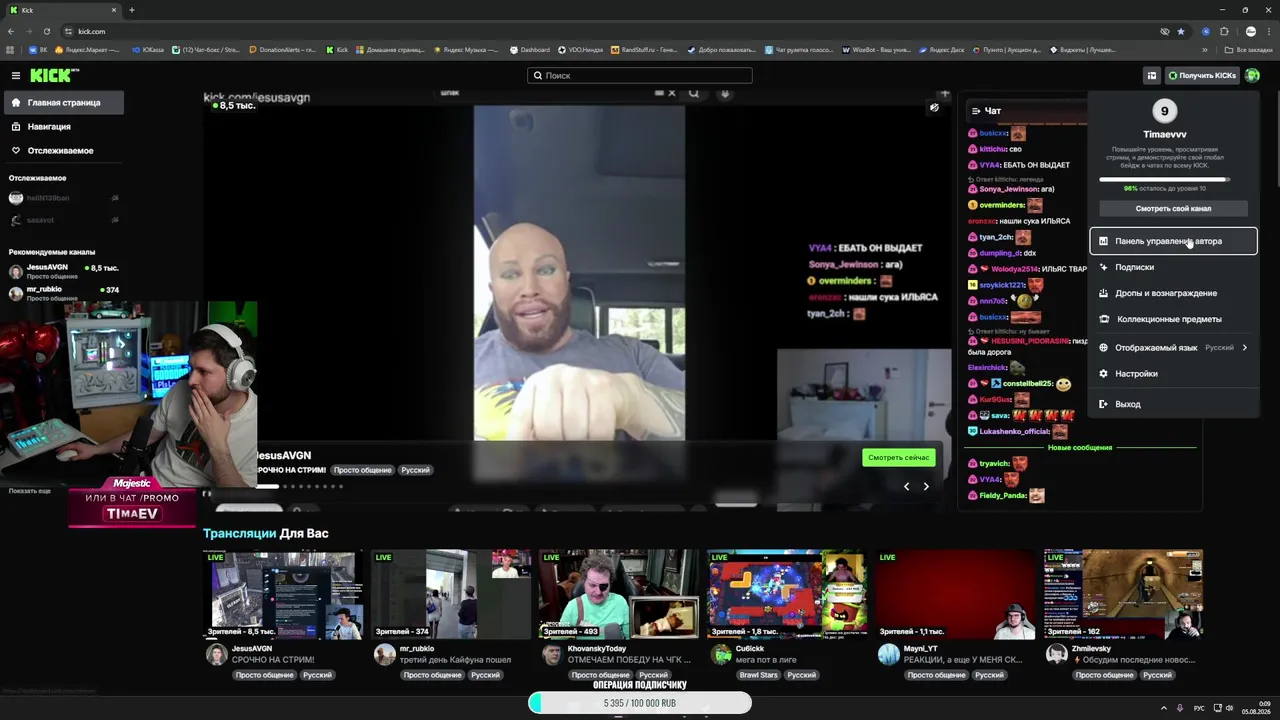Open Настройки from the profile menu

(1173, 374)
